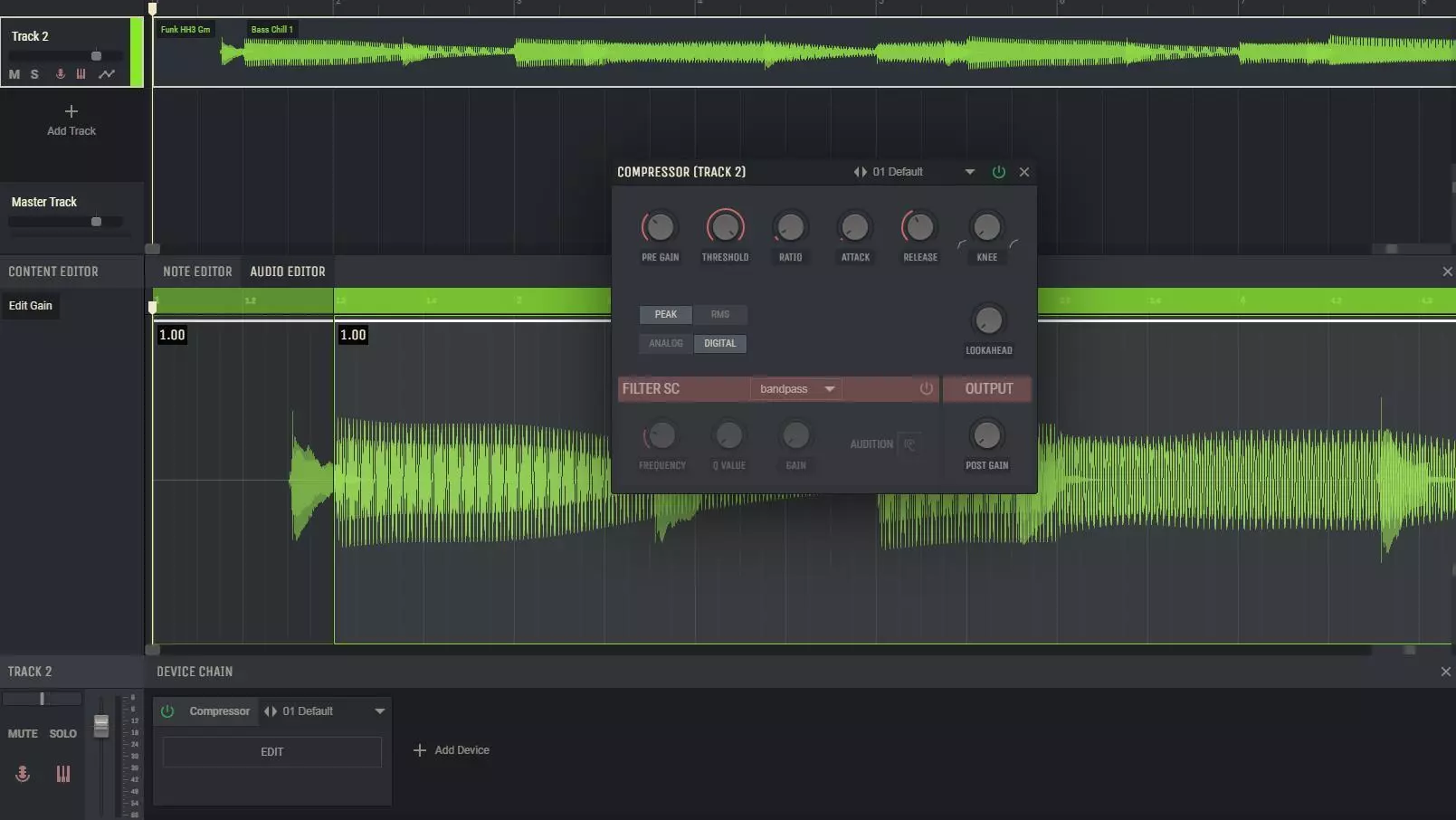Show the Track 2 automation curve icon

[107, 74]
